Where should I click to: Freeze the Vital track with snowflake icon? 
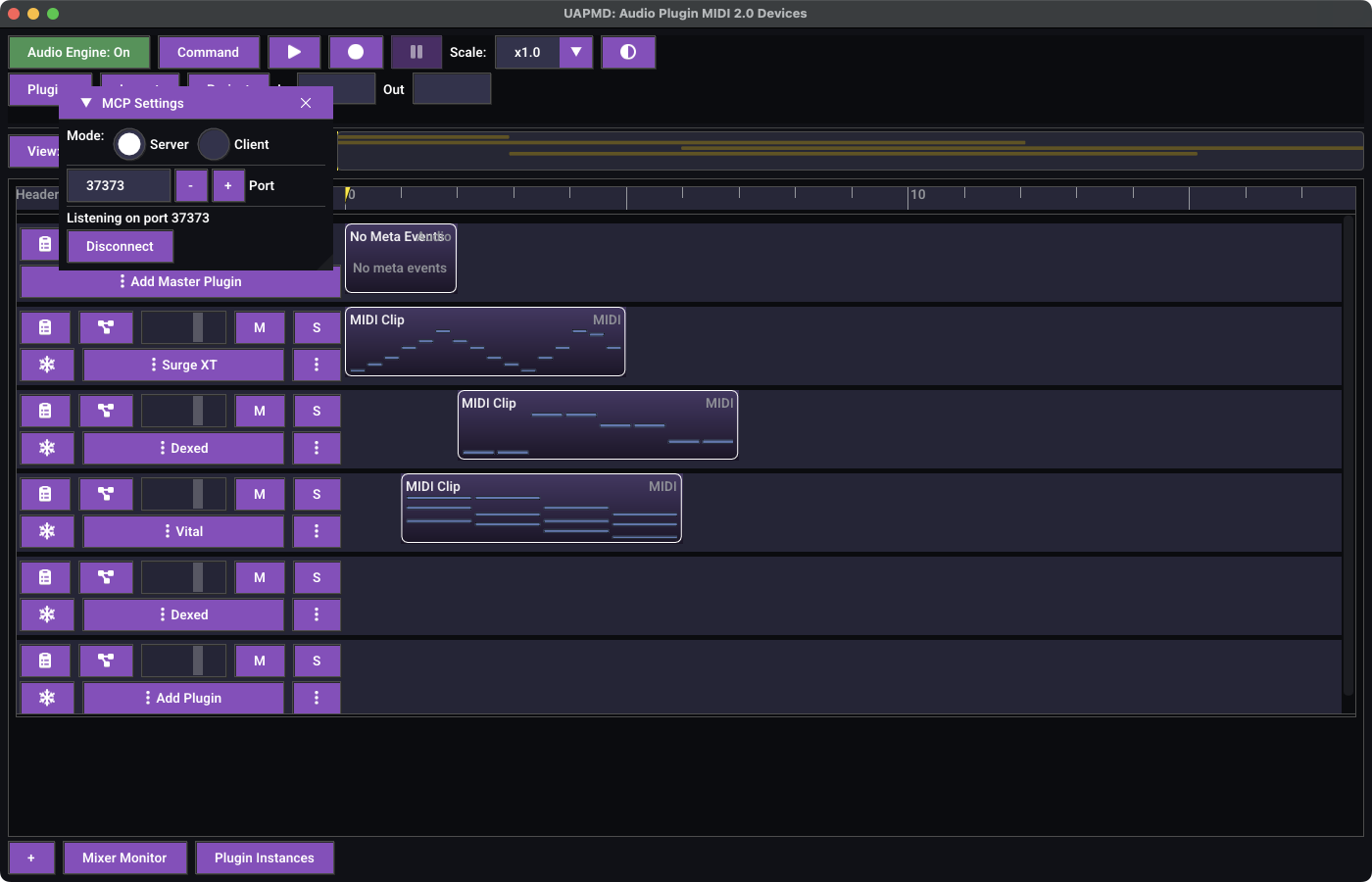[x=47, y=531]
